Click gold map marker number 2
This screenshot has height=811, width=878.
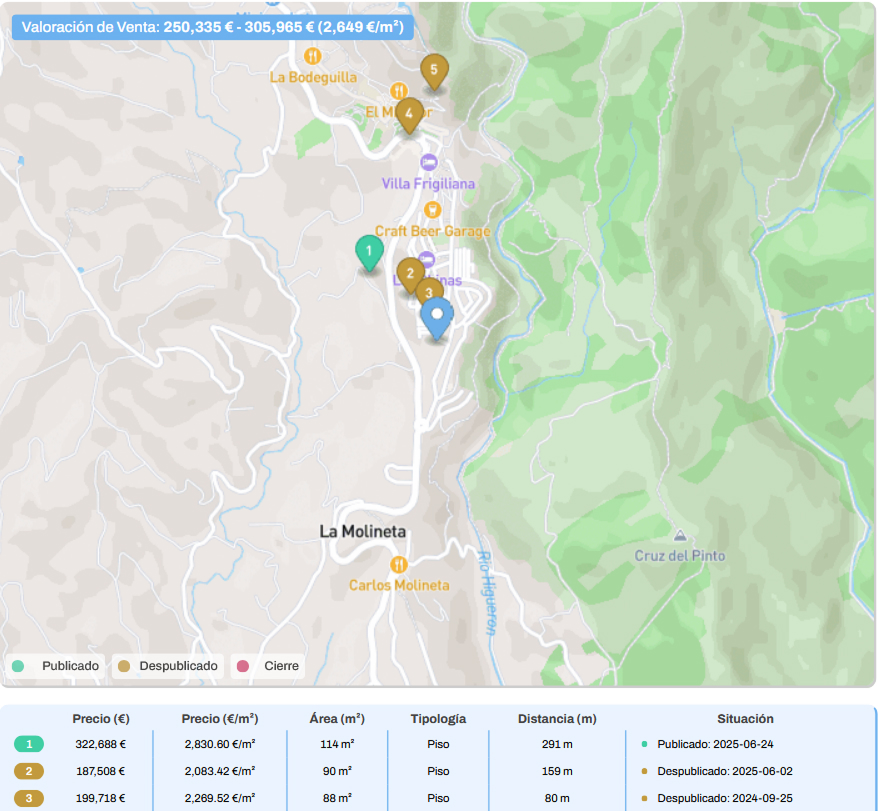(410, 273)
